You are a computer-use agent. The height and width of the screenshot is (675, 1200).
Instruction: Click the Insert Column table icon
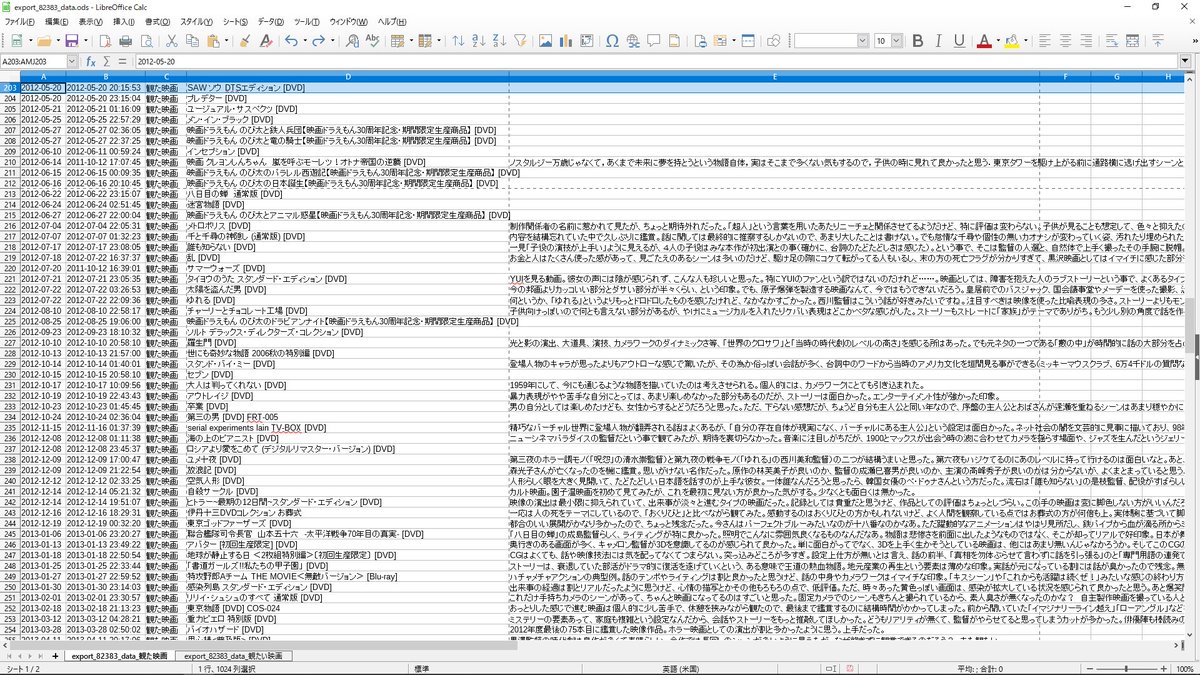(x=425, y=41)
